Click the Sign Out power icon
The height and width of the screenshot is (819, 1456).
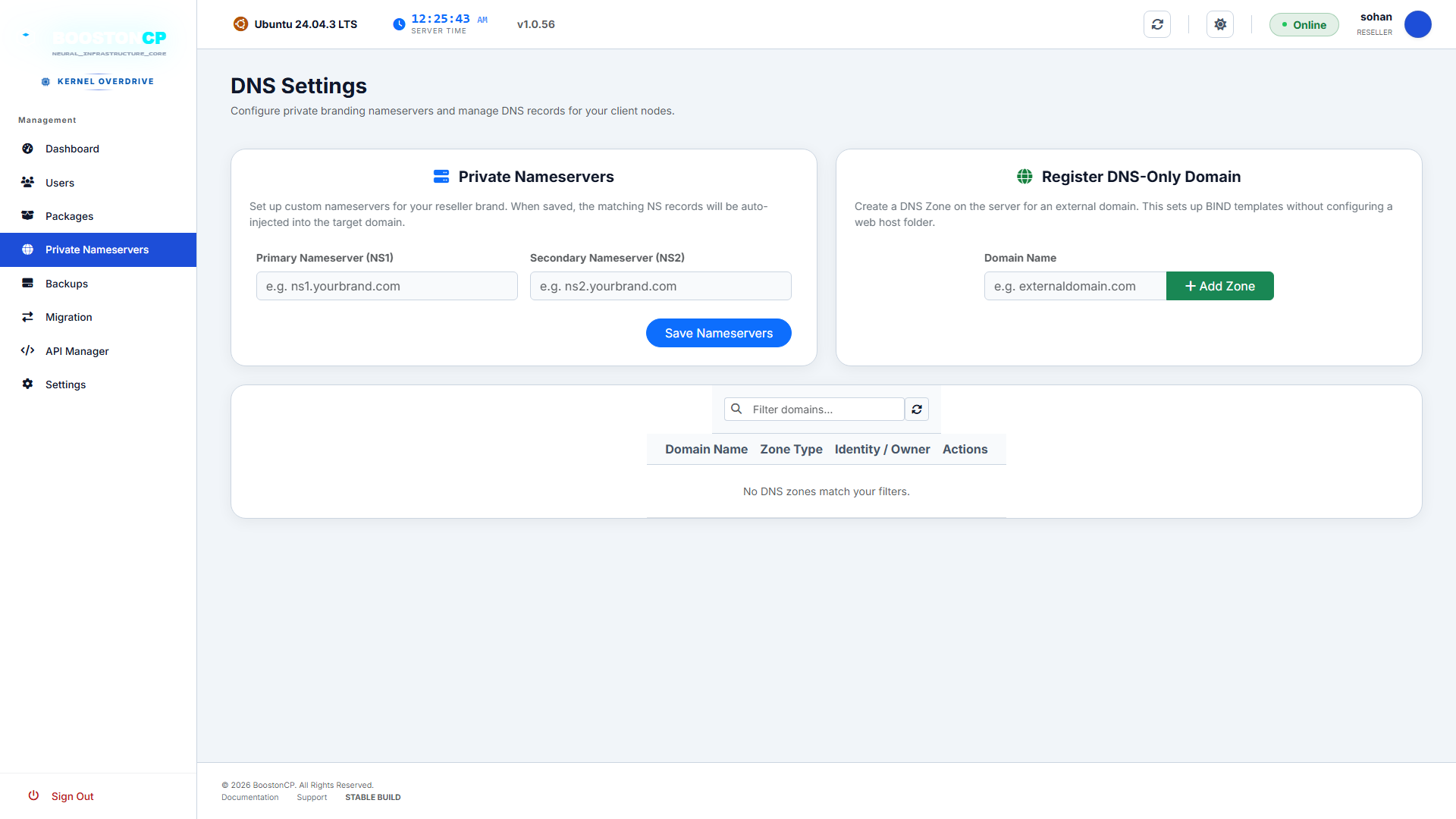pyautogui.click(x=33, y=795)
